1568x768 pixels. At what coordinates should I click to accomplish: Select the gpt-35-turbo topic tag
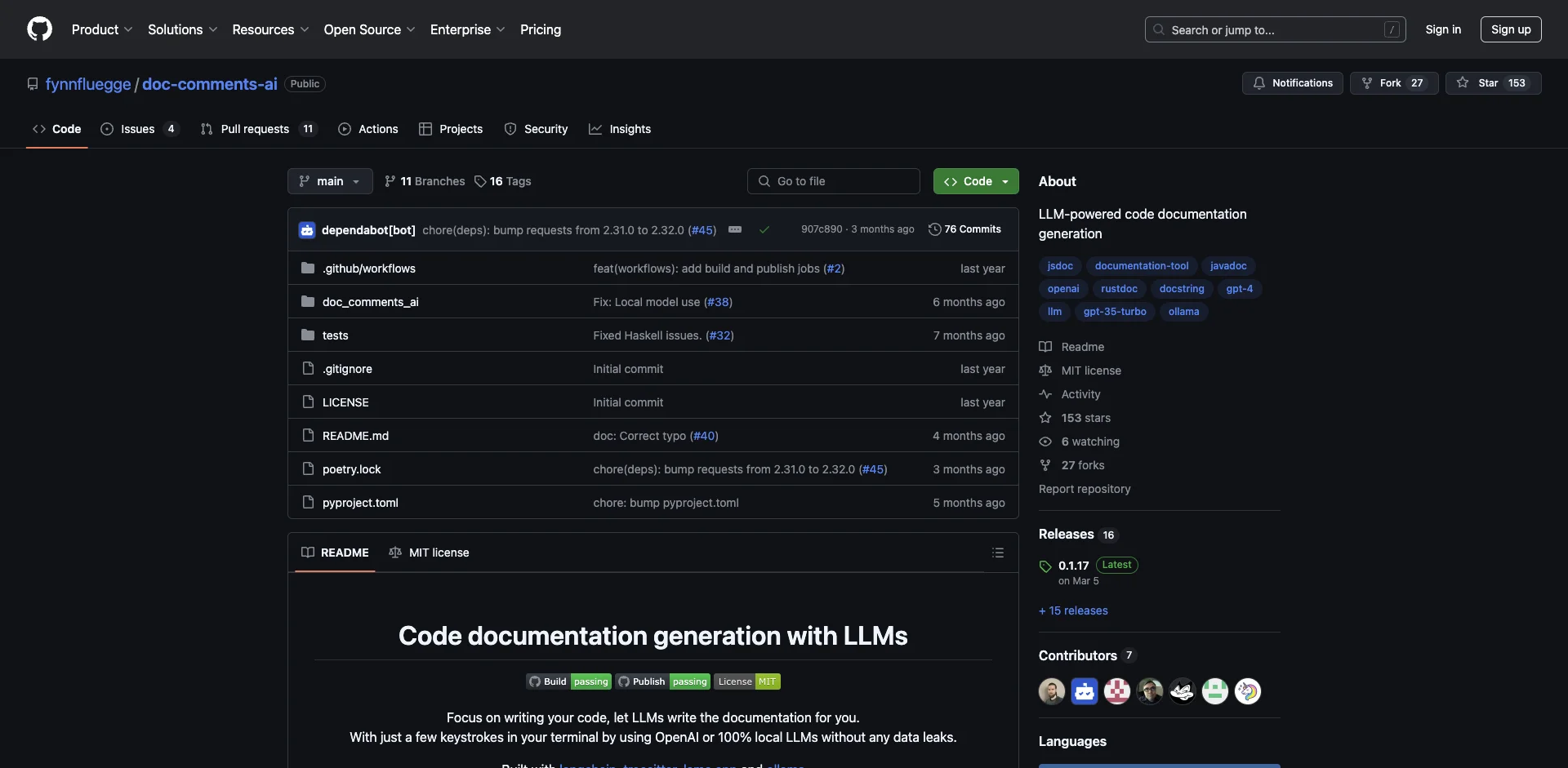[1115, 312]
